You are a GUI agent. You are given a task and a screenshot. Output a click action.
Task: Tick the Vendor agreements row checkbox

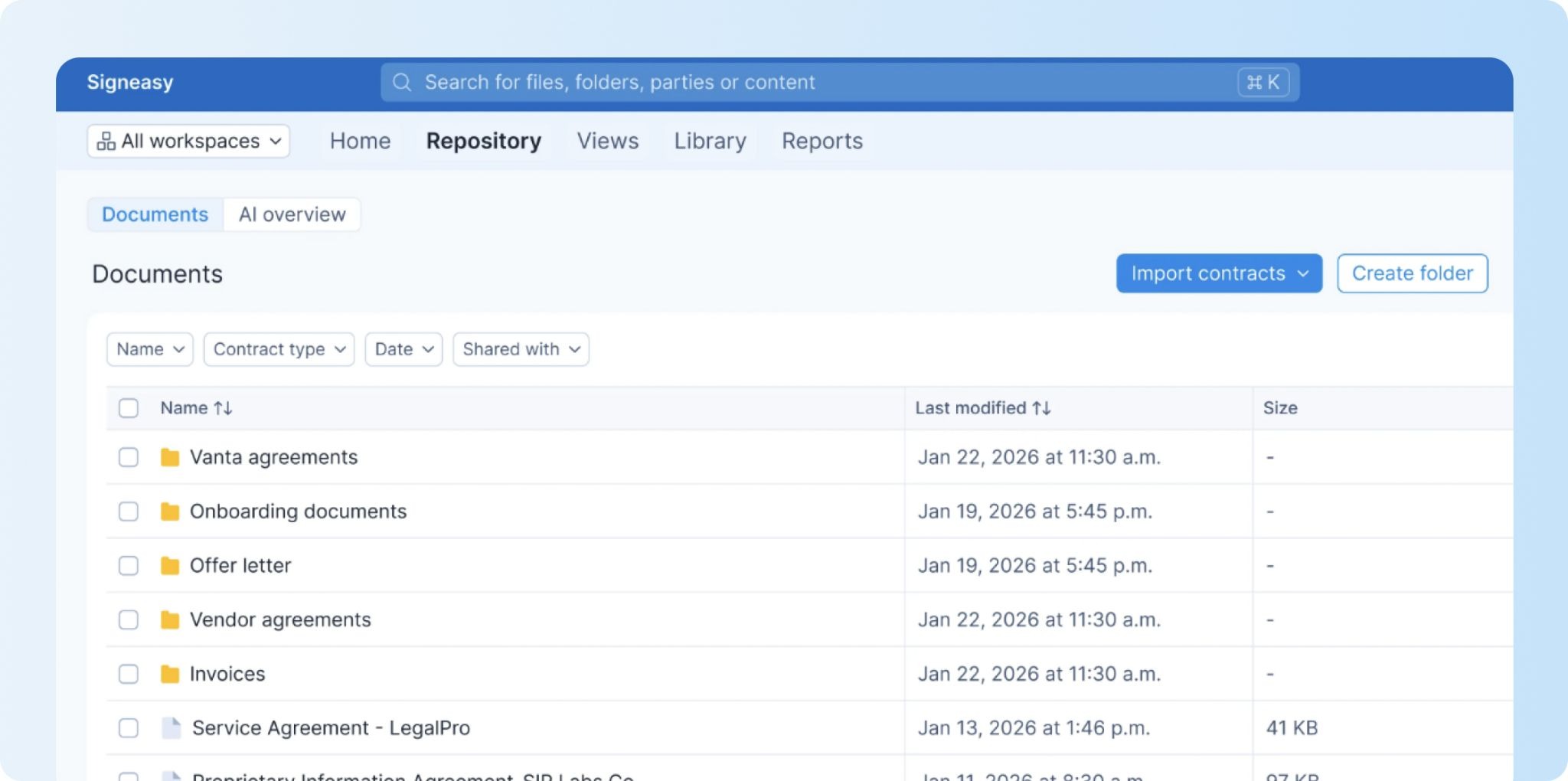pyautogui.click(x=129, y=619)
